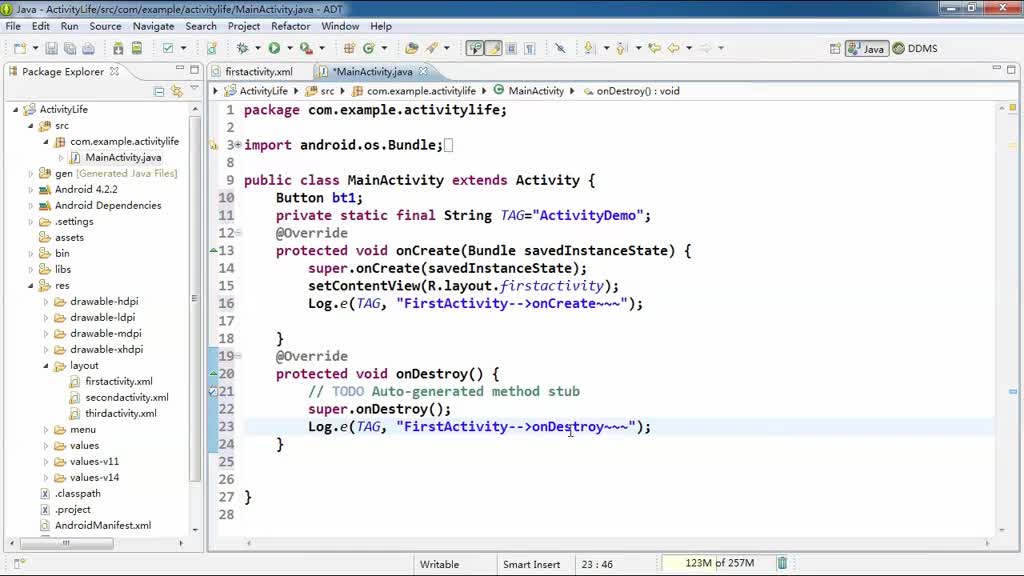This screenshot has height=576, width=1024.
Task: Click the Open Type icon
Action: point(411,48)
